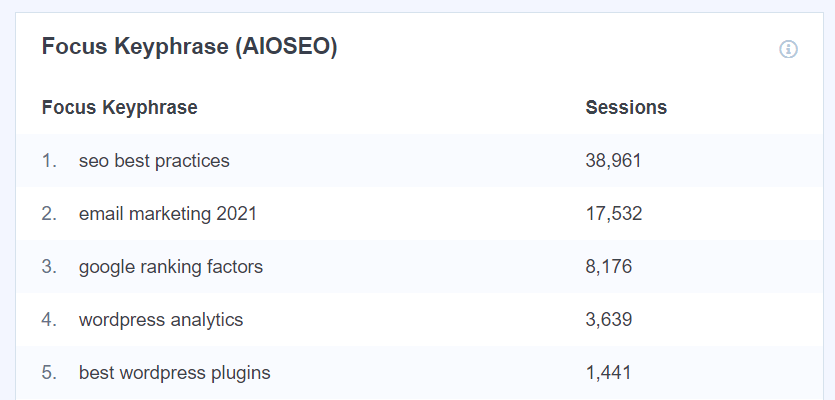835x400 pixels.
Task: Click rank number 2 in the list
Action: point(49,213)
